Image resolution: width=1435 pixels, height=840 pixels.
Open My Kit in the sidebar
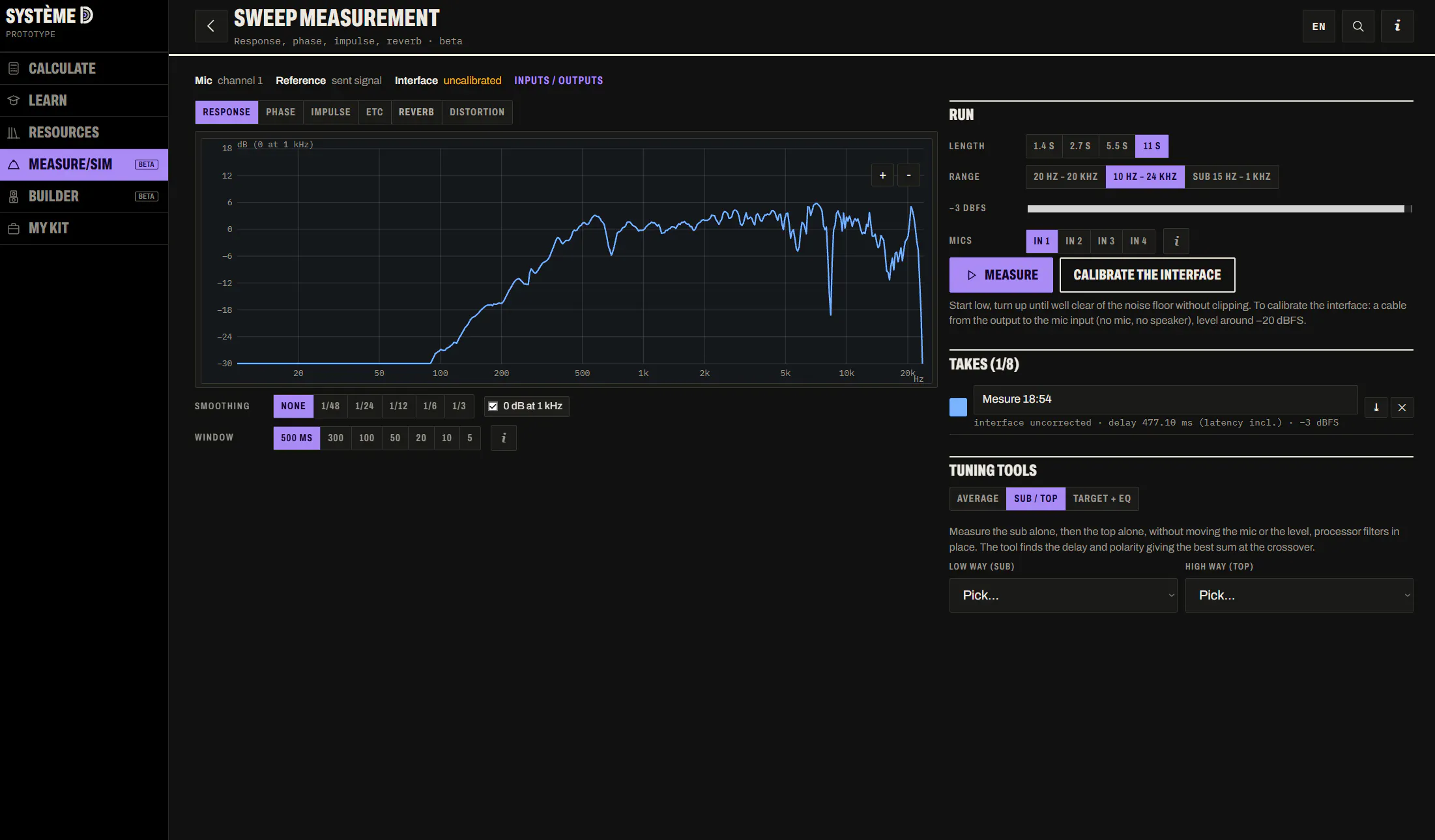coord(84,228)
